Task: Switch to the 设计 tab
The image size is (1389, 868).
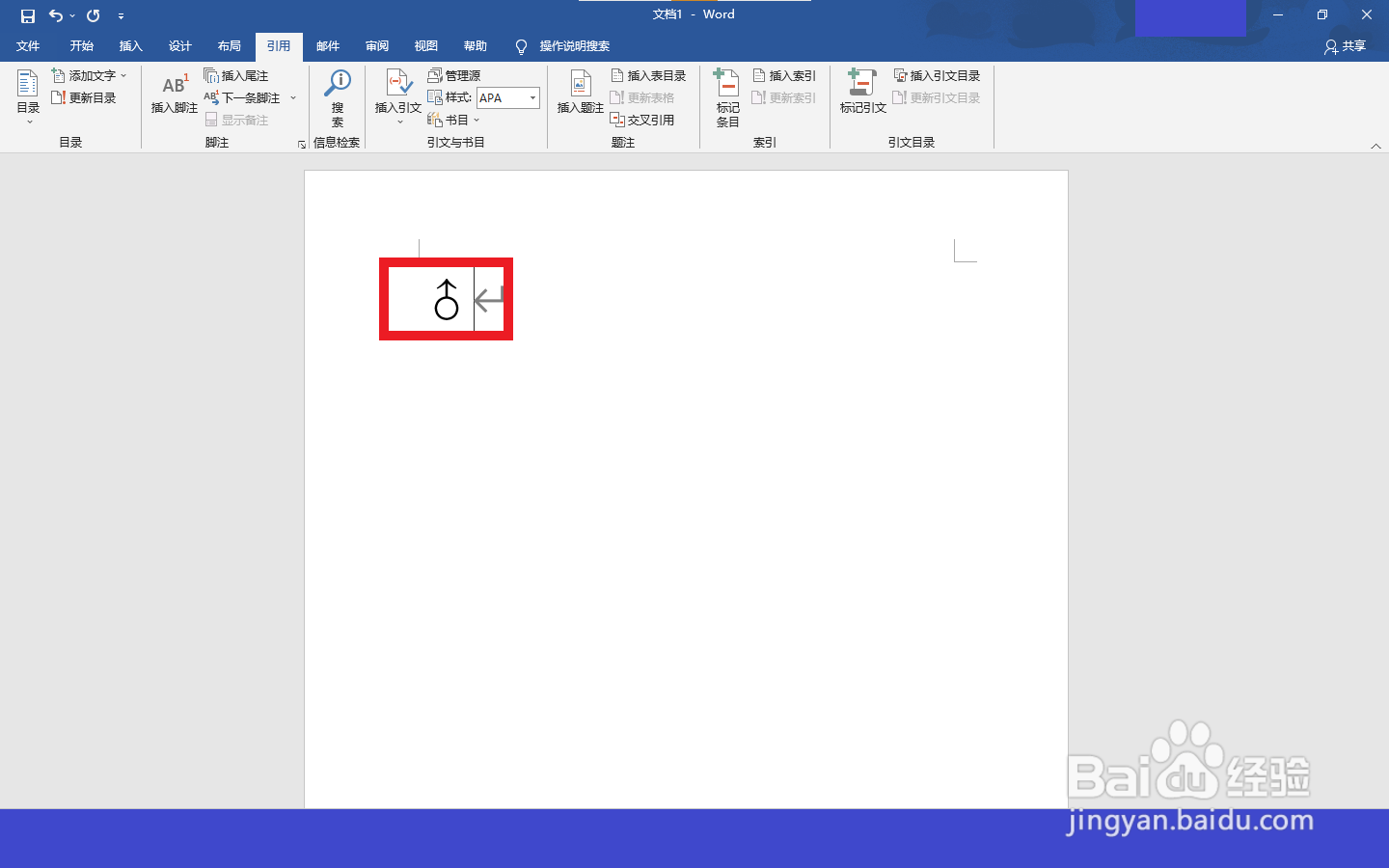Action: click(179, 46)
